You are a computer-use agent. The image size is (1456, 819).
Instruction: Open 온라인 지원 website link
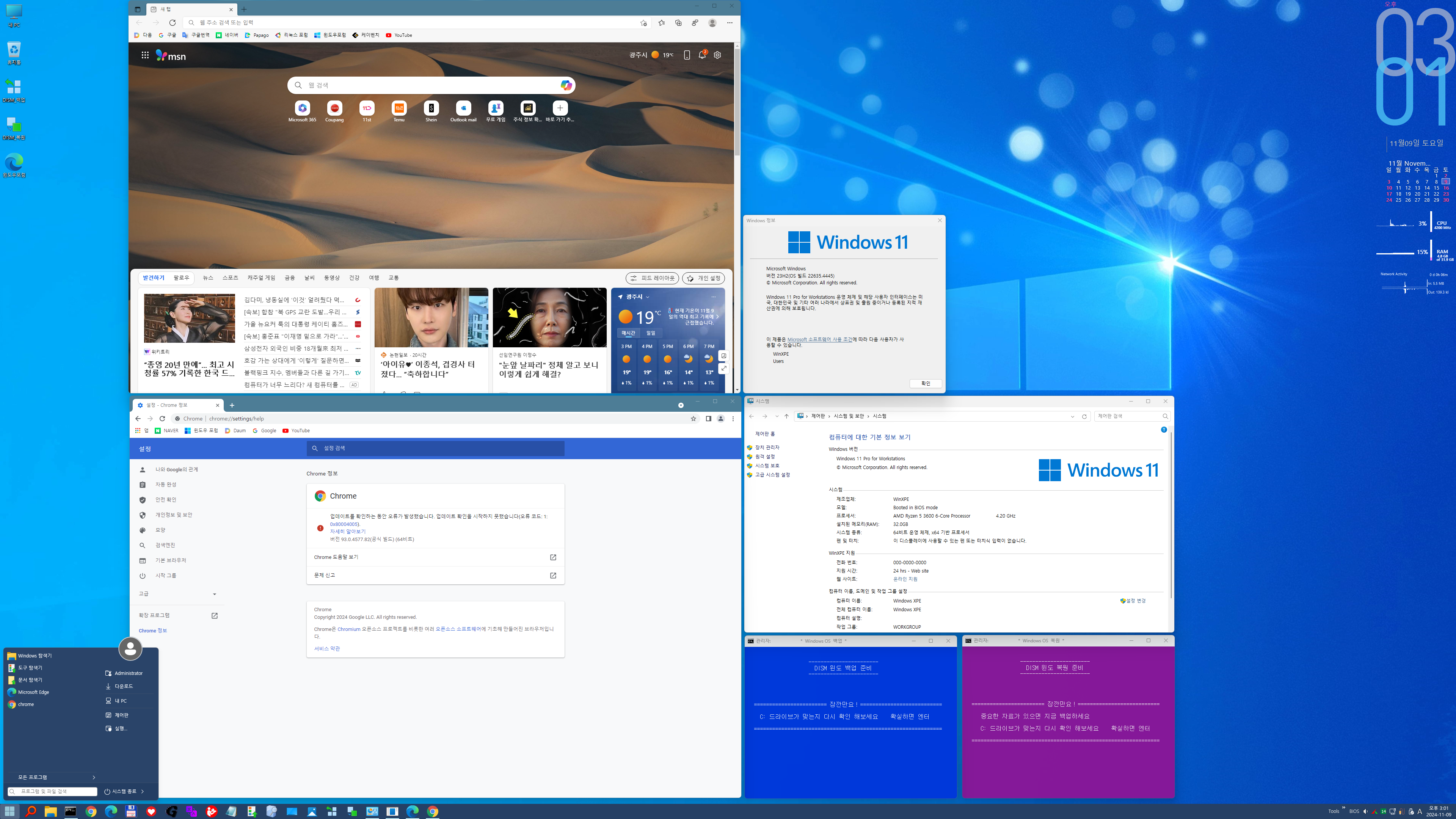tap(905, 579)
